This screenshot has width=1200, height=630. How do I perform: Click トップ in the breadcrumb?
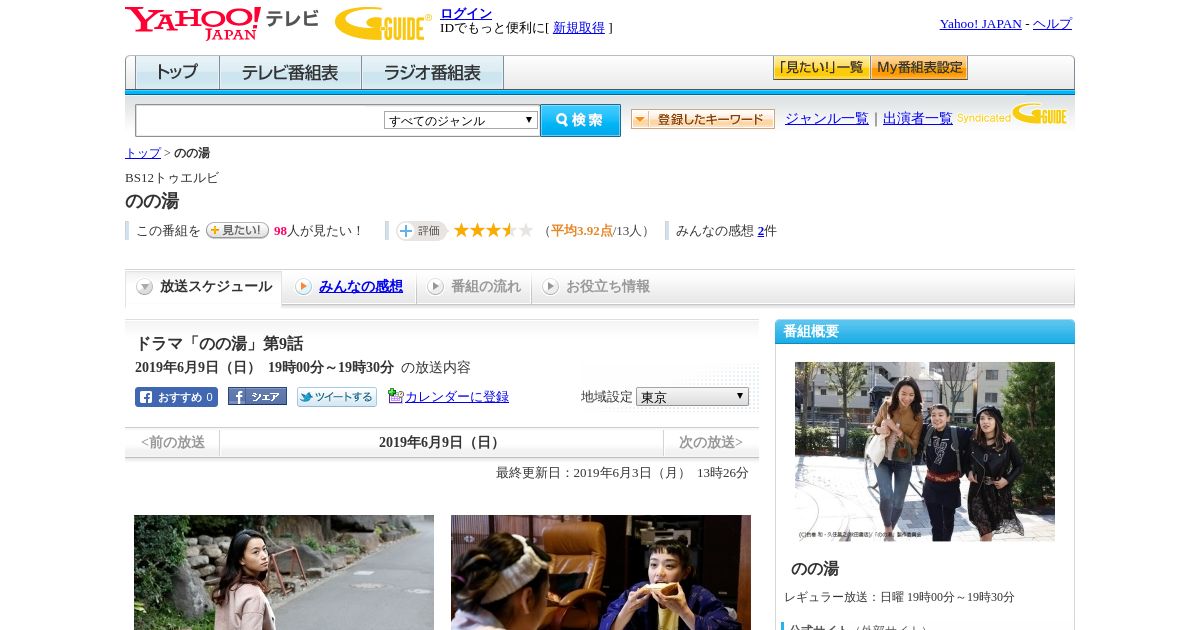coord(143,153)
